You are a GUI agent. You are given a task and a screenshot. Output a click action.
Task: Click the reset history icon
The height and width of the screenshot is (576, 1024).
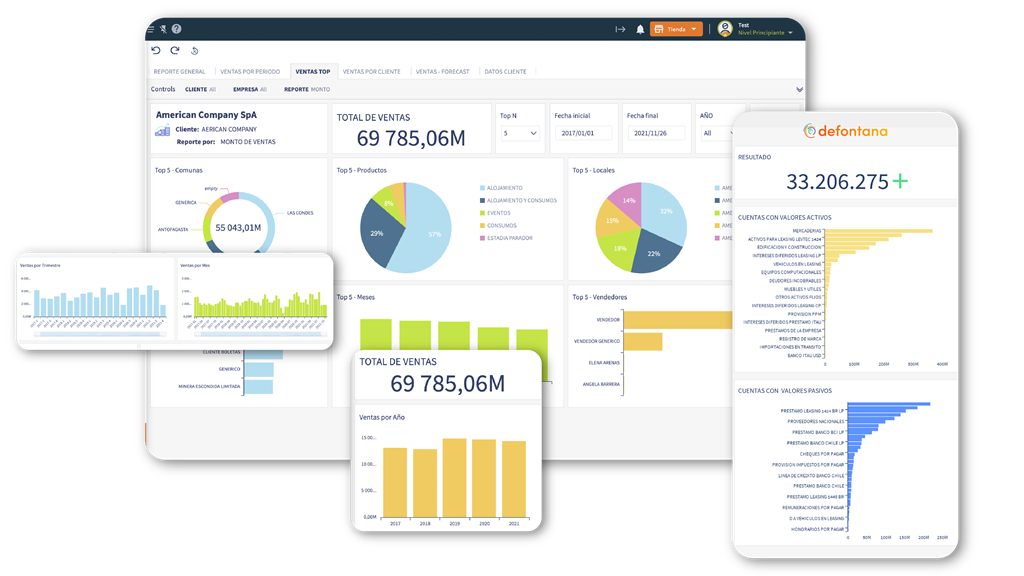194,51
